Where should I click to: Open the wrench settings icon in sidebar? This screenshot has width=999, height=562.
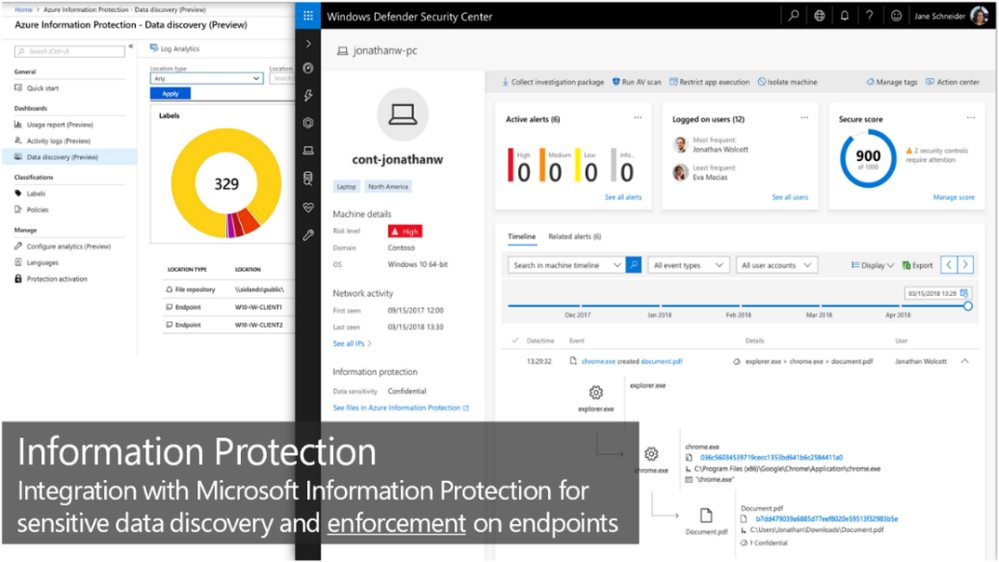308,235
